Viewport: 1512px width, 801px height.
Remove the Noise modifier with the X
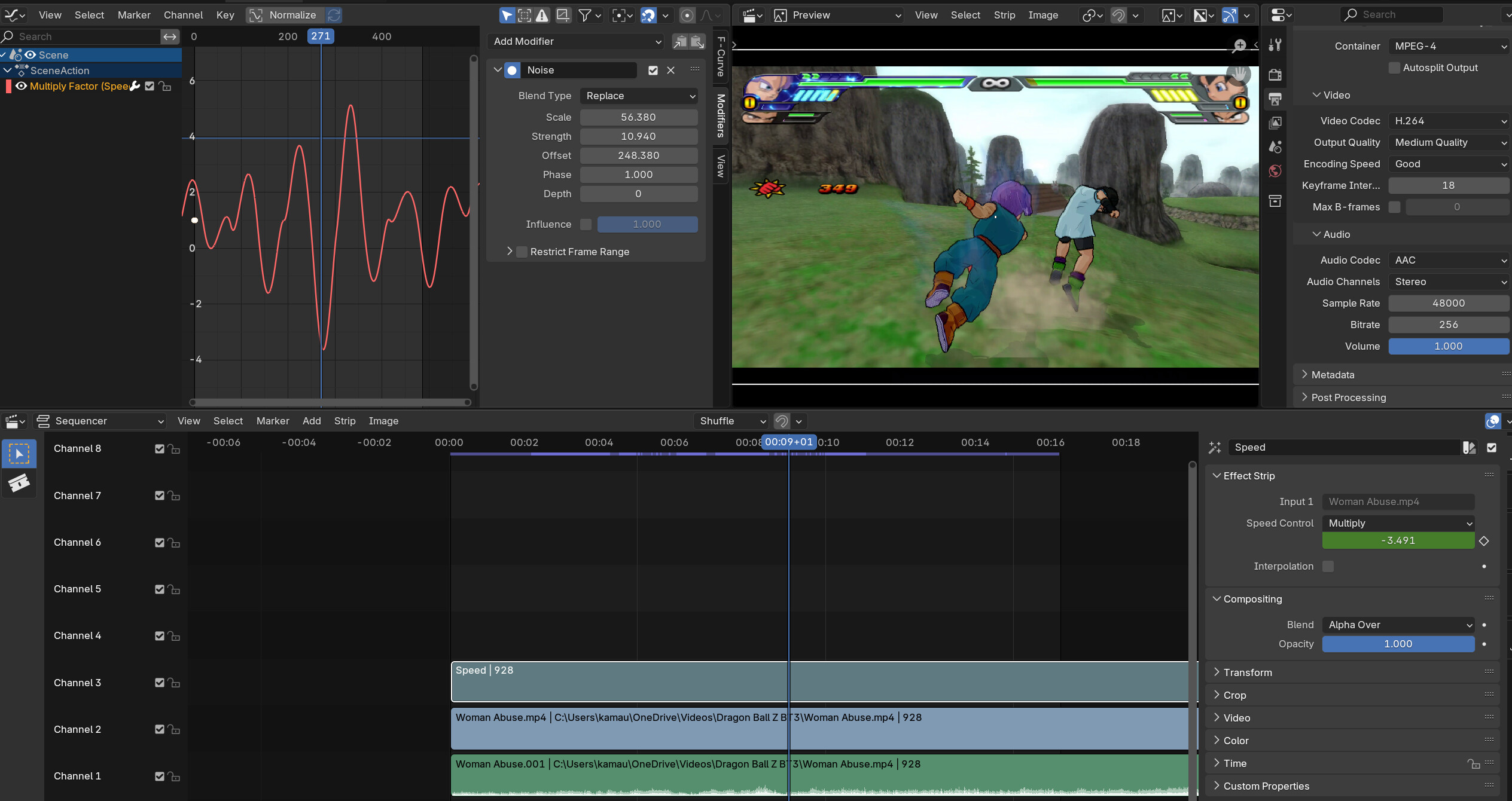point(671,71)
